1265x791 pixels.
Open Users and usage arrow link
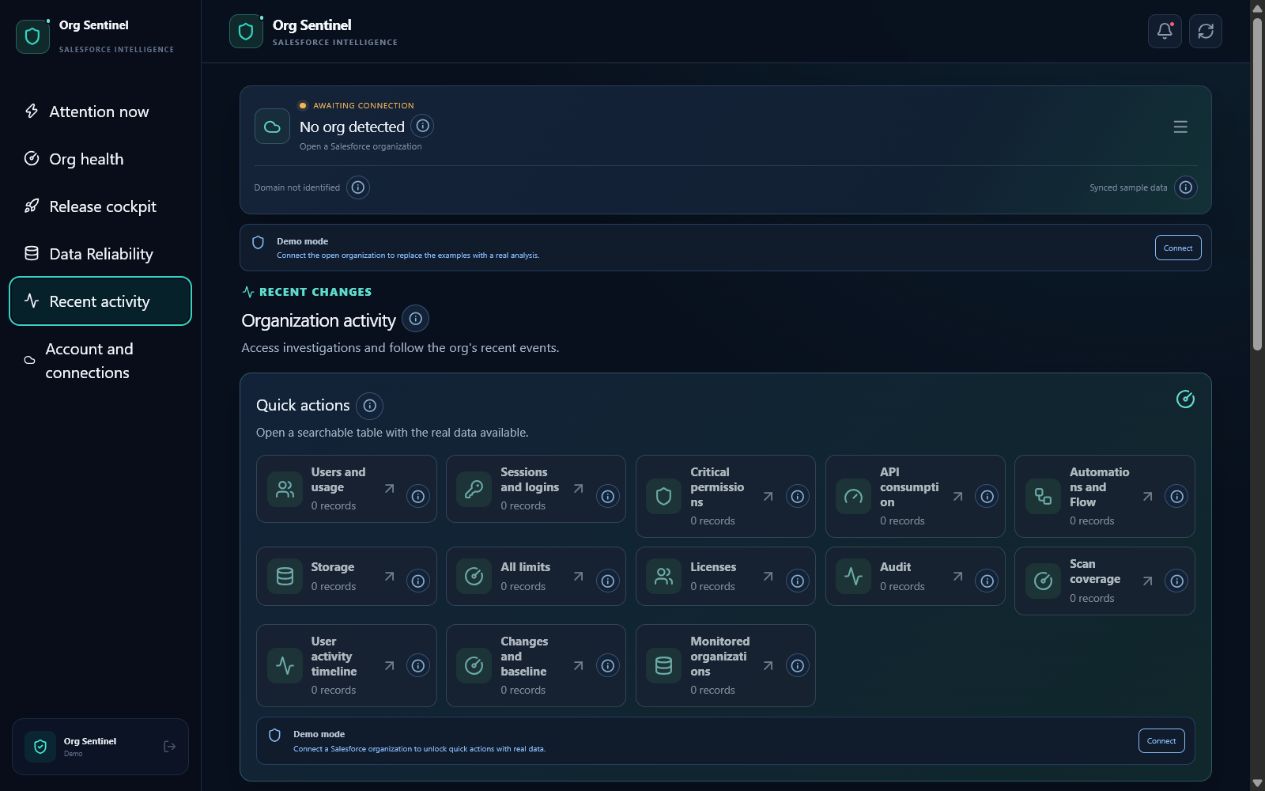389,489
